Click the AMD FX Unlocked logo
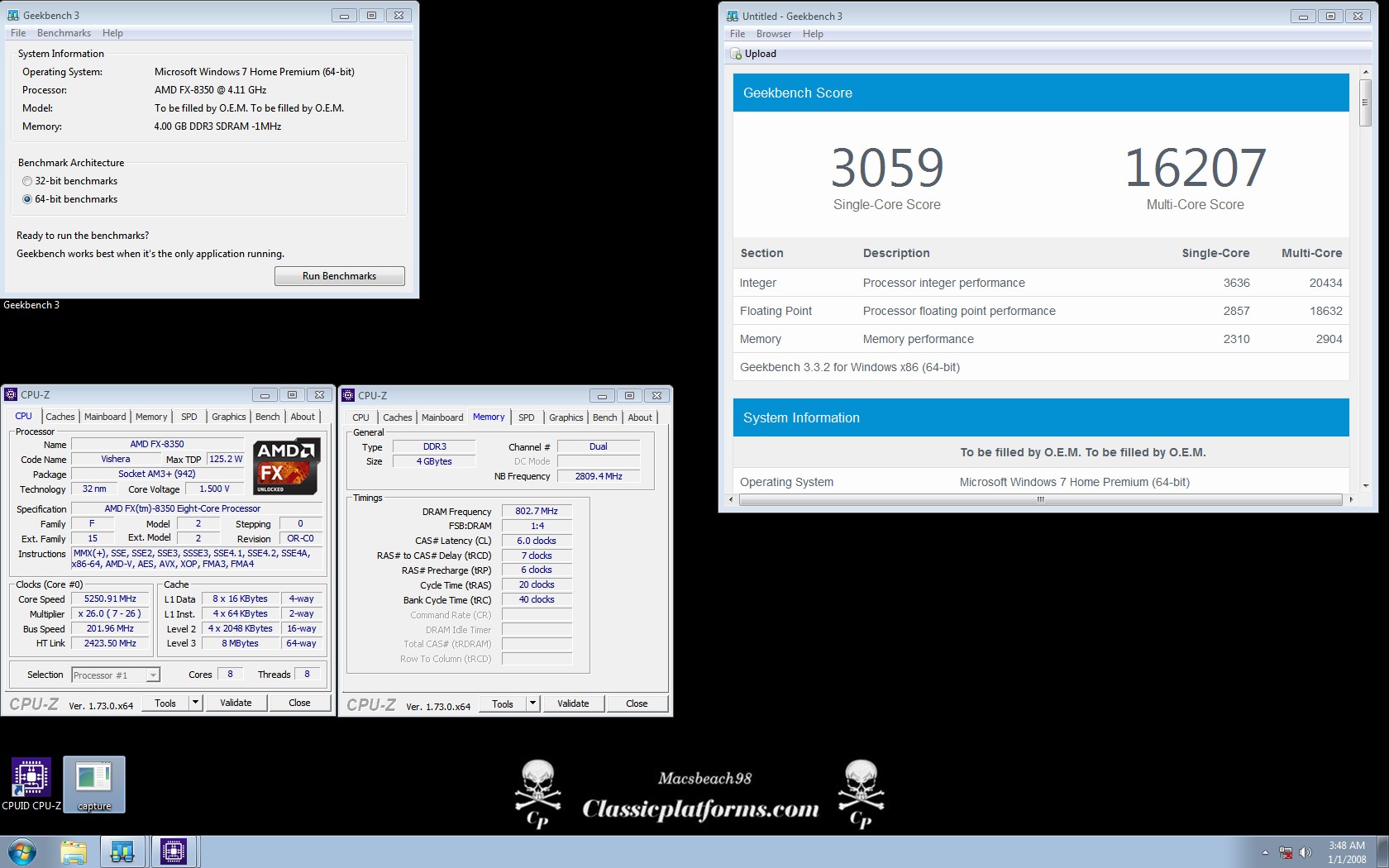Screen dimensions: 1389x868 point(287,466)
